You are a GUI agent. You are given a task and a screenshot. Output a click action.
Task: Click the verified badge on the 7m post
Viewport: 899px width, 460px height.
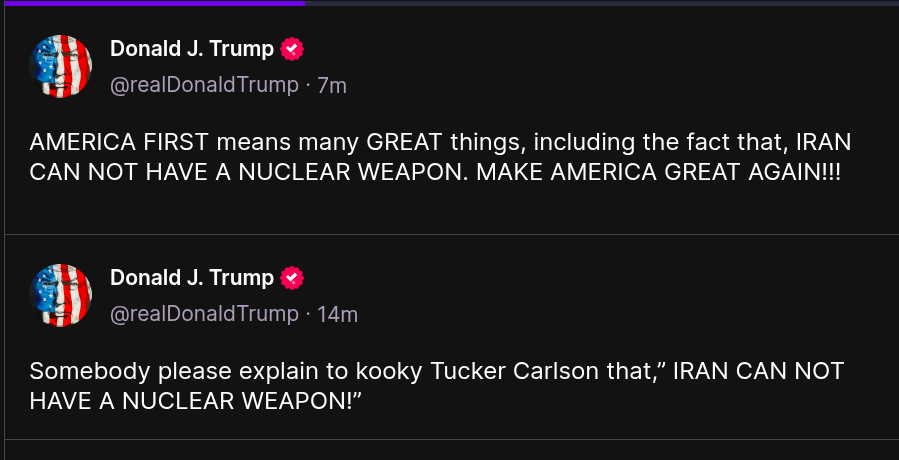pyautogui.click(x=292, y=49)
